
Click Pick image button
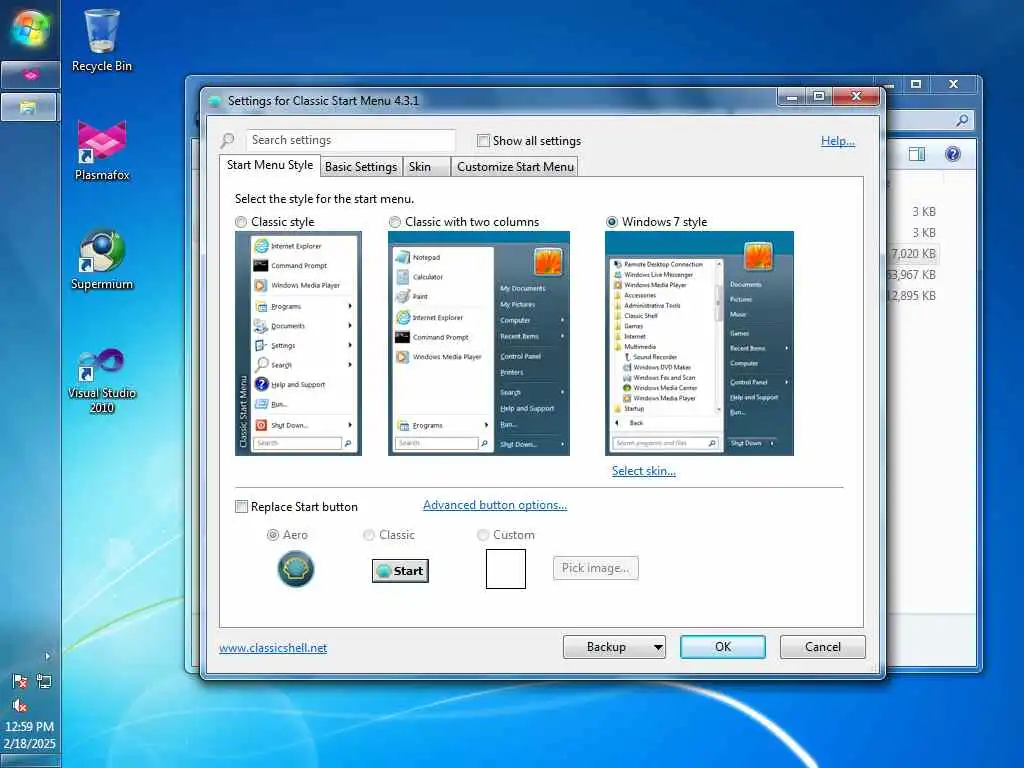click(596, 568)
